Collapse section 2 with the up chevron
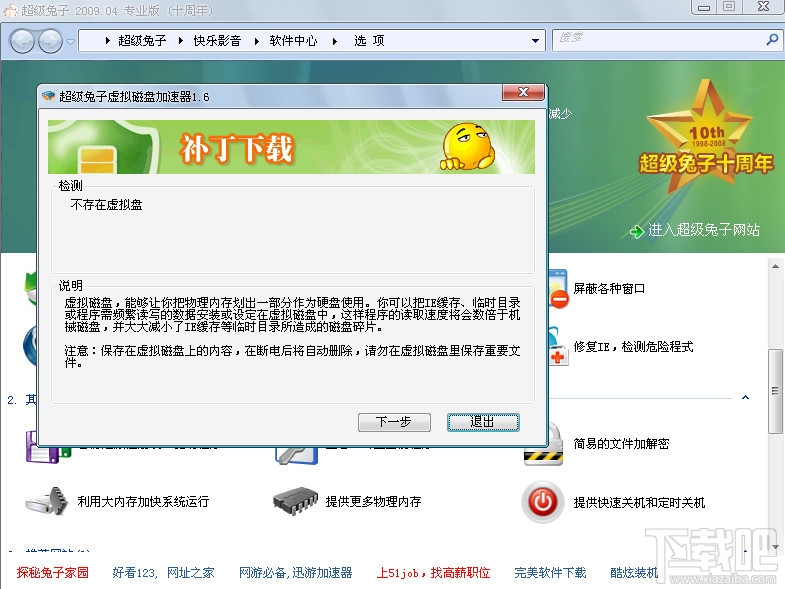785x589 pixels. point(745,397)
